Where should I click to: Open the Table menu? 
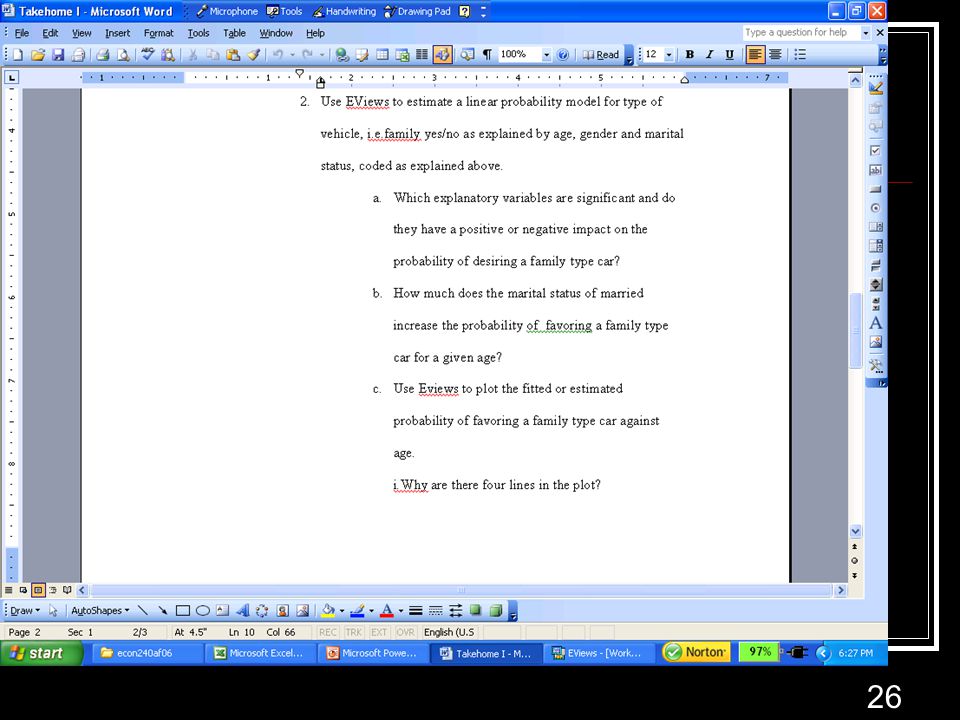[234, 33]
